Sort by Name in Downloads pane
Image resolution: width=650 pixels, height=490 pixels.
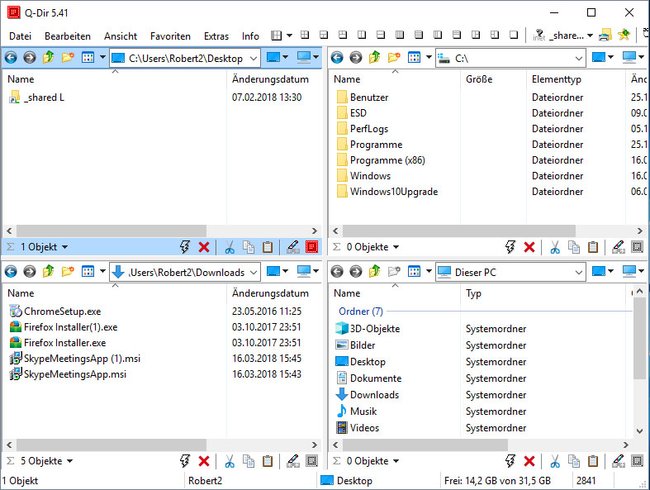point(21,293)
